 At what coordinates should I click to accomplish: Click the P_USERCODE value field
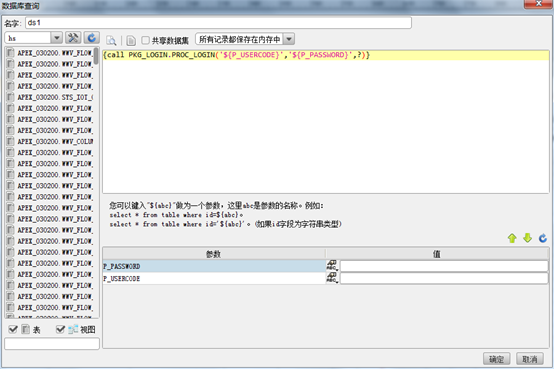tap(444, 278)
